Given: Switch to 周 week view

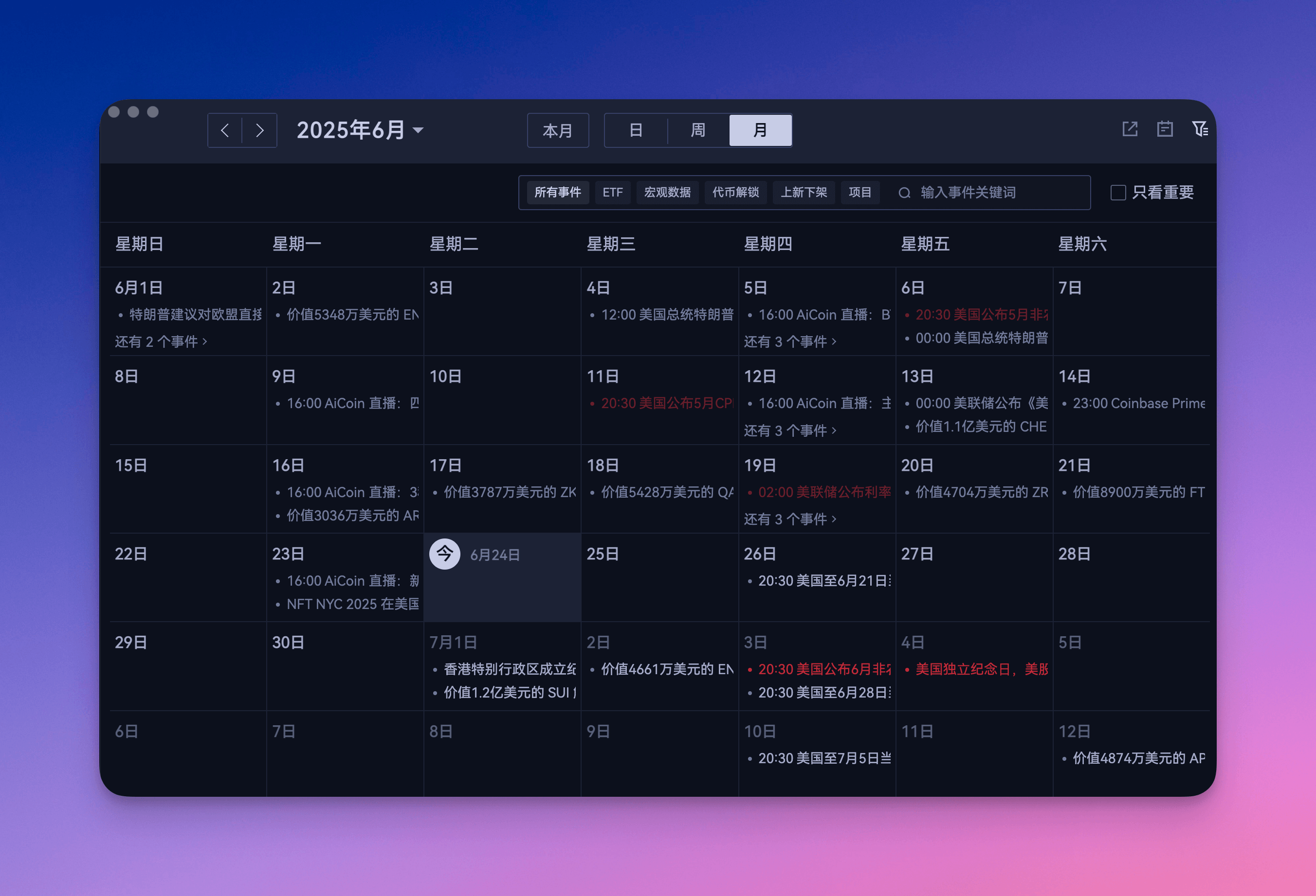Looking at the screenshot, I should click(x=698, y=130).
